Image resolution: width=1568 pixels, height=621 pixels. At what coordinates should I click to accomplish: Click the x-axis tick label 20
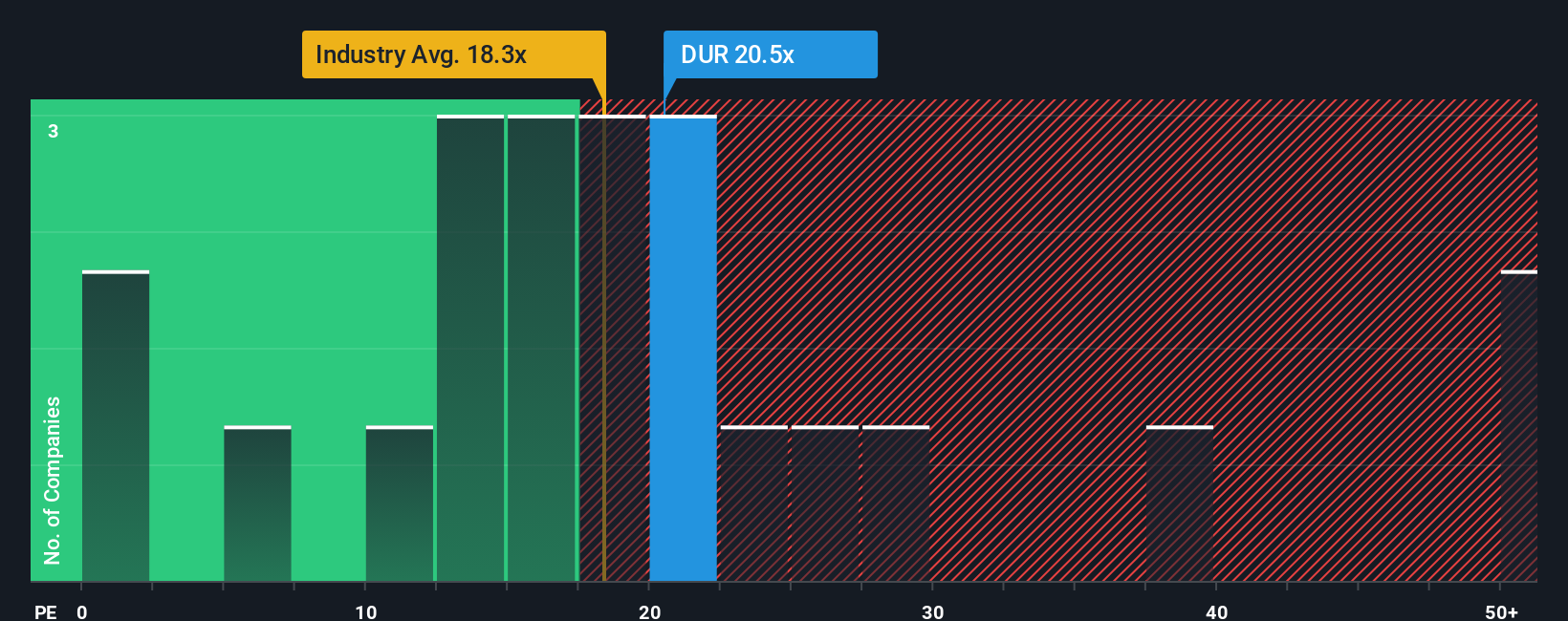click(650, 612)
